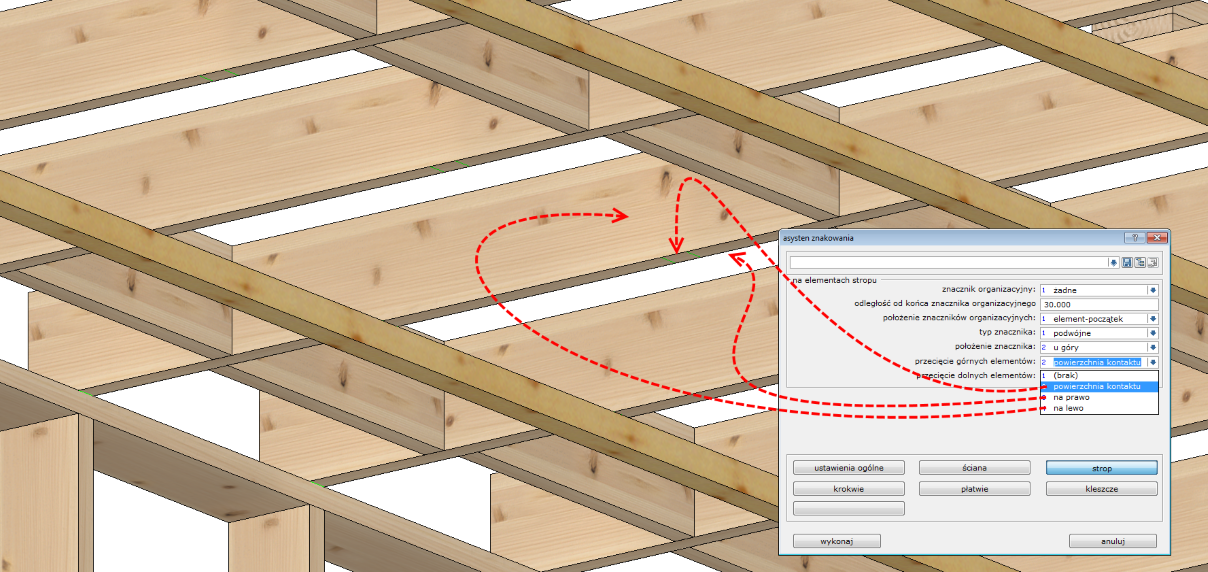Screen dimensions: 1208x572
Task: Close the asysten znakowania dialog
Action: click(x=1157, y=238)
